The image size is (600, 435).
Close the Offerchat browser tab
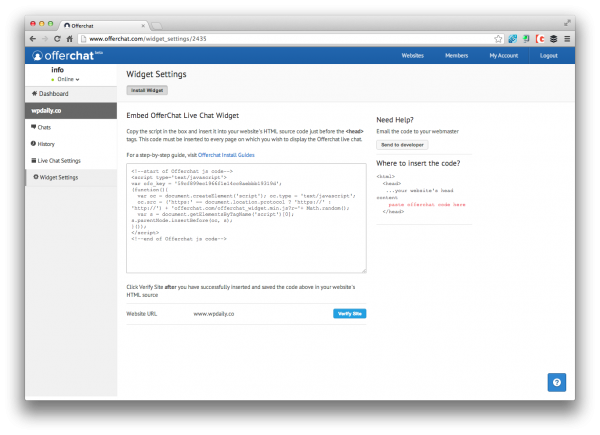tap(143, 26)
